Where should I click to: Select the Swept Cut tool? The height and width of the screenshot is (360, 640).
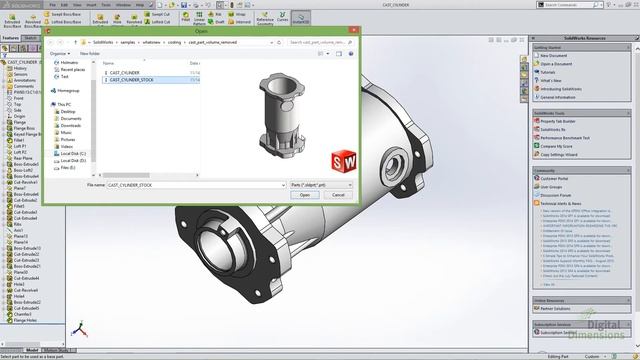(157, 14)
